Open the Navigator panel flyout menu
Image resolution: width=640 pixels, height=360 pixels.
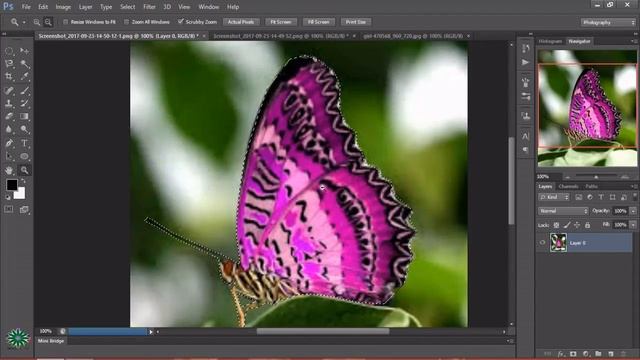(x=634, y=41)
